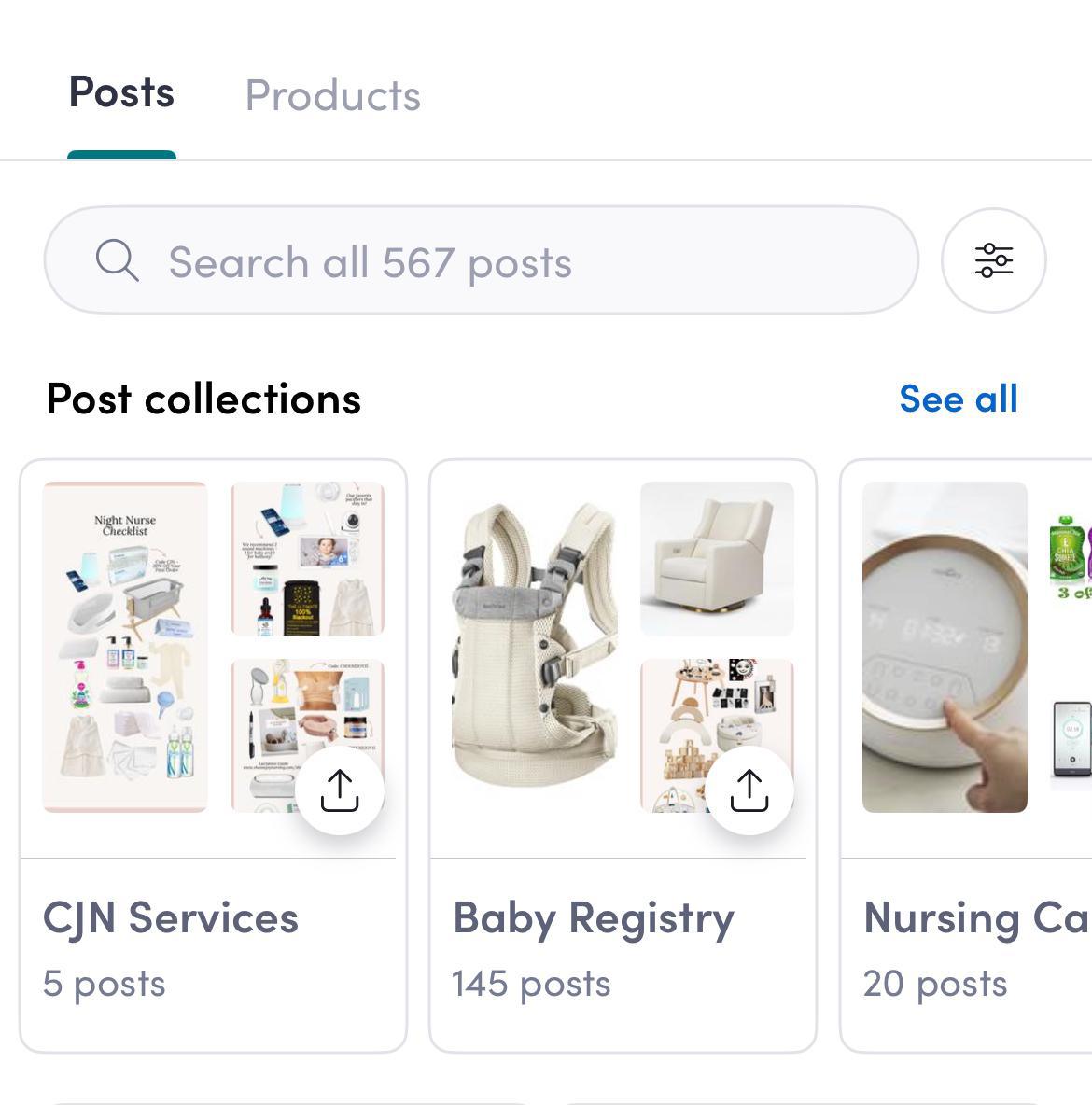Image resolution: width=1092 pixels, height=1105 pixels.
Task: Click the magnifying glass search icon
Action: (x=118, y=260)
